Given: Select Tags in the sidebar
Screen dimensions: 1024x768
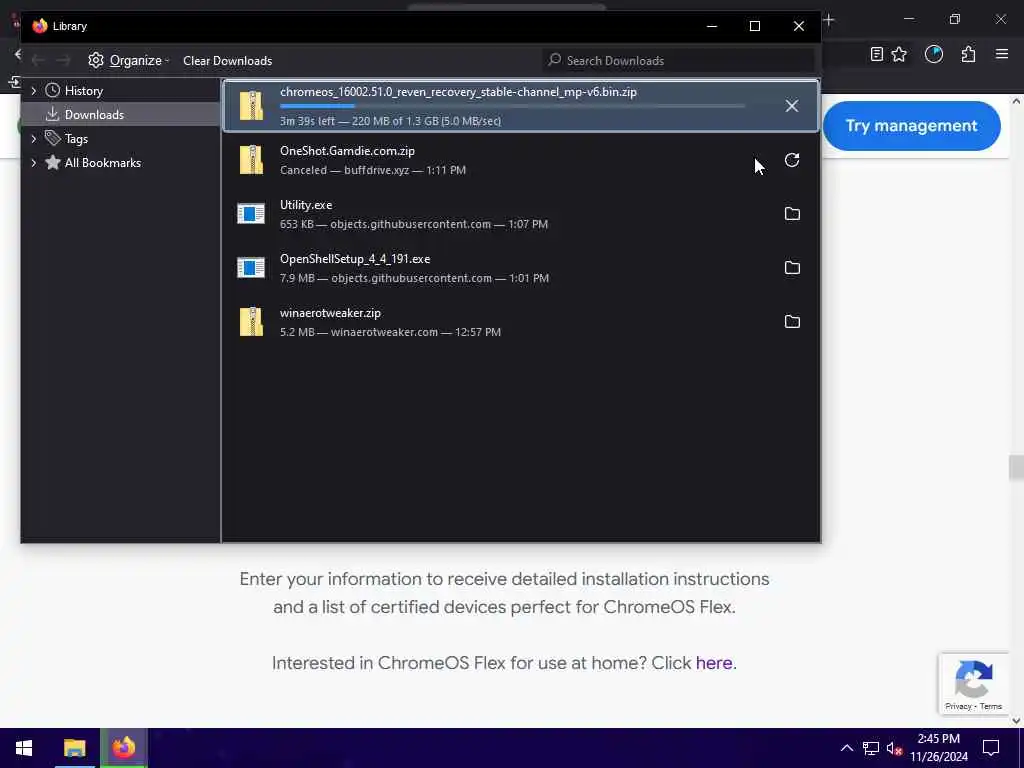Looking at the screenshot, I should coord(76,139).
